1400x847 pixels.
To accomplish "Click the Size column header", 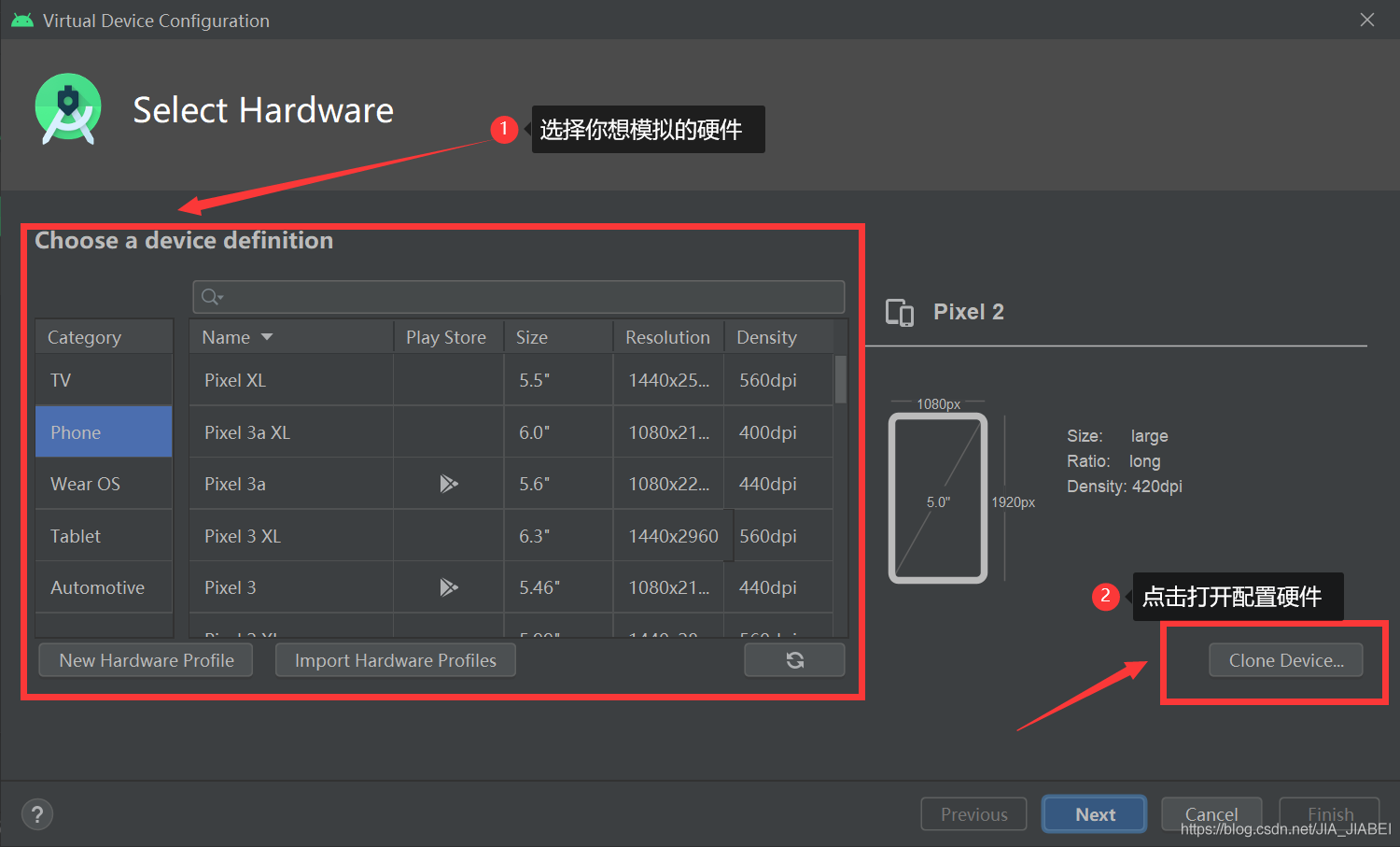I will point(558,337).
